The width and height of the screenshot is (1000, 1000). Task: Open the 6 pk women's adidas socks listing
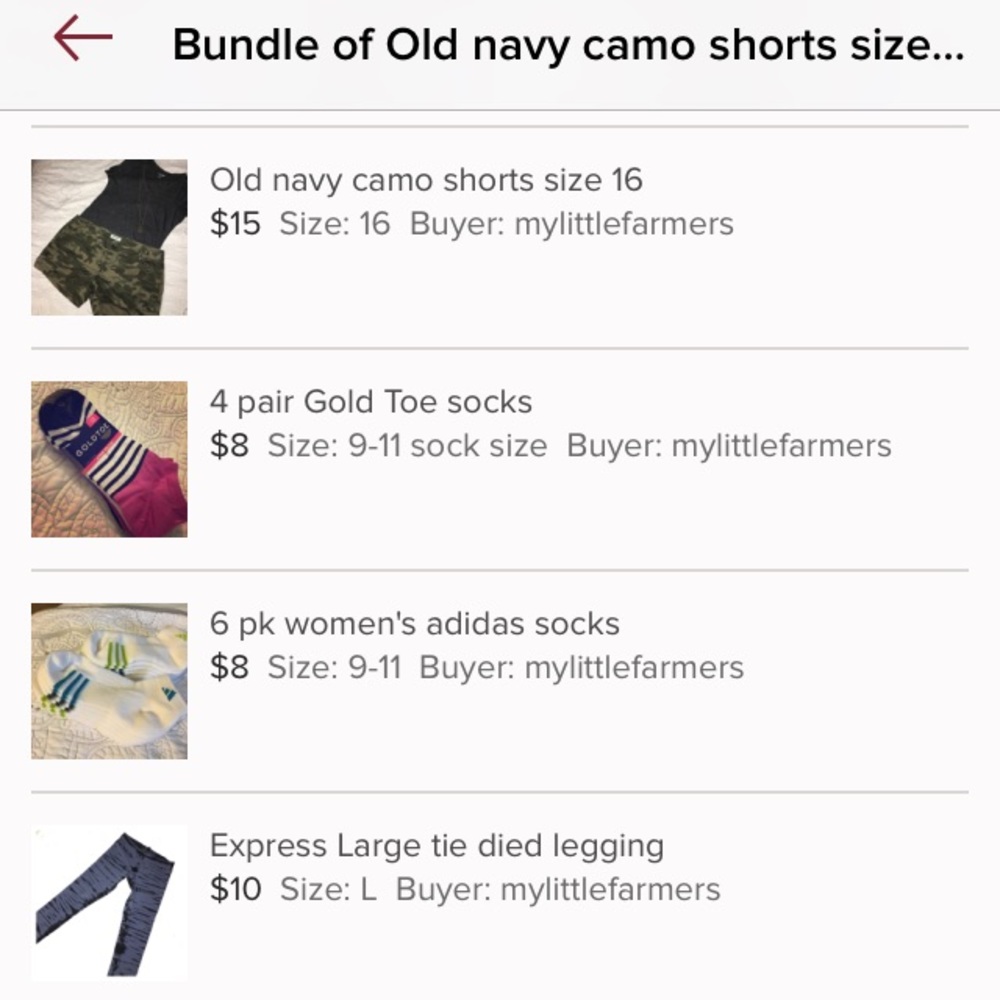(x=416, y=624)
